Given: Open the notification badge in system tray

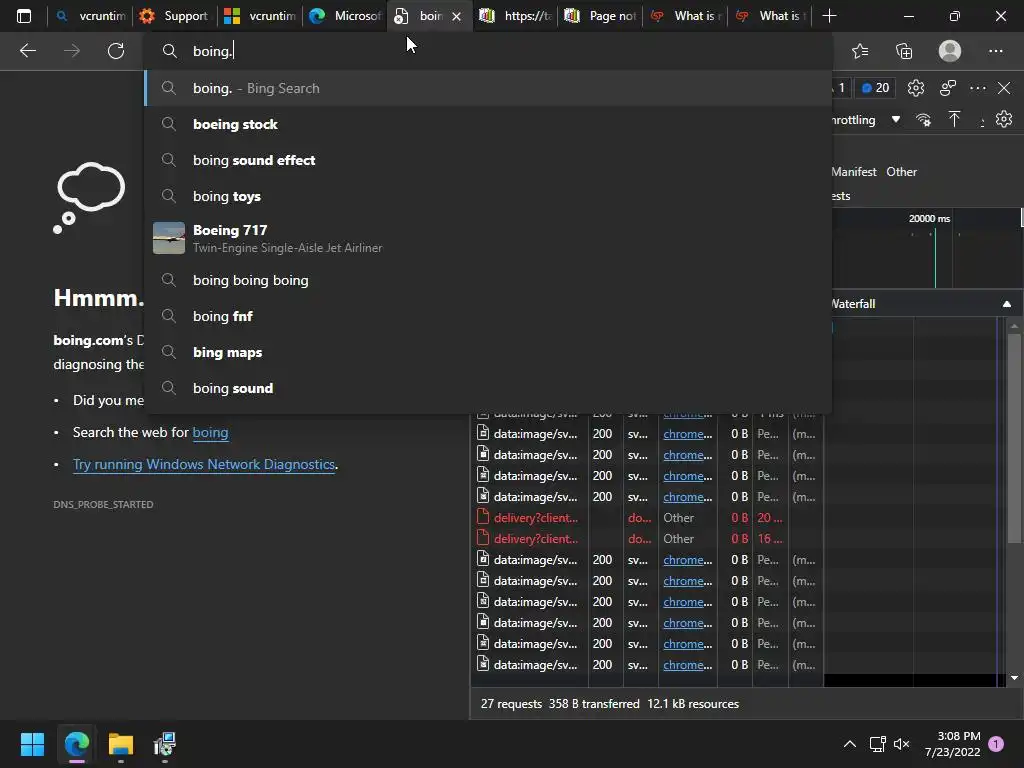Looking at the screenshot, I should (996, 744).
